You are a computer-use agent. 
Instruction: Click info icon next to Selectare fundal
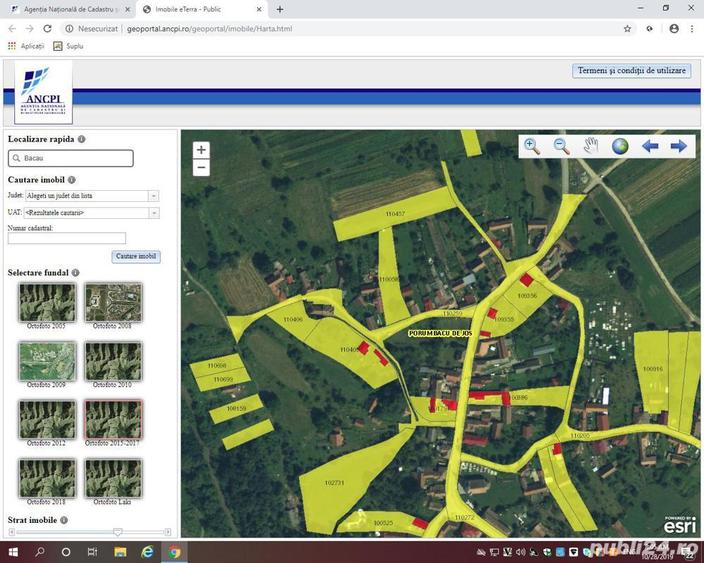(75, 273)
